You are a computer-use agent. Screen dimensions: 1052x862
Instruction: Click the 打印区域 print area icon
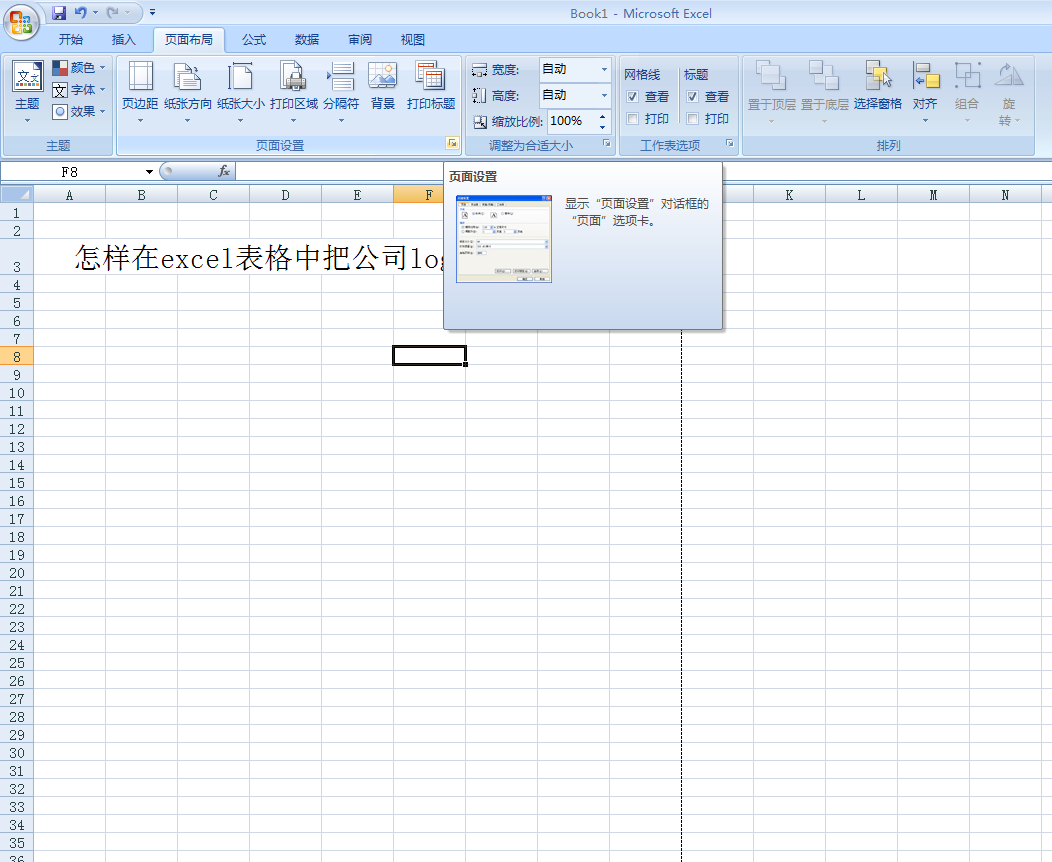(x=293, y=76)
